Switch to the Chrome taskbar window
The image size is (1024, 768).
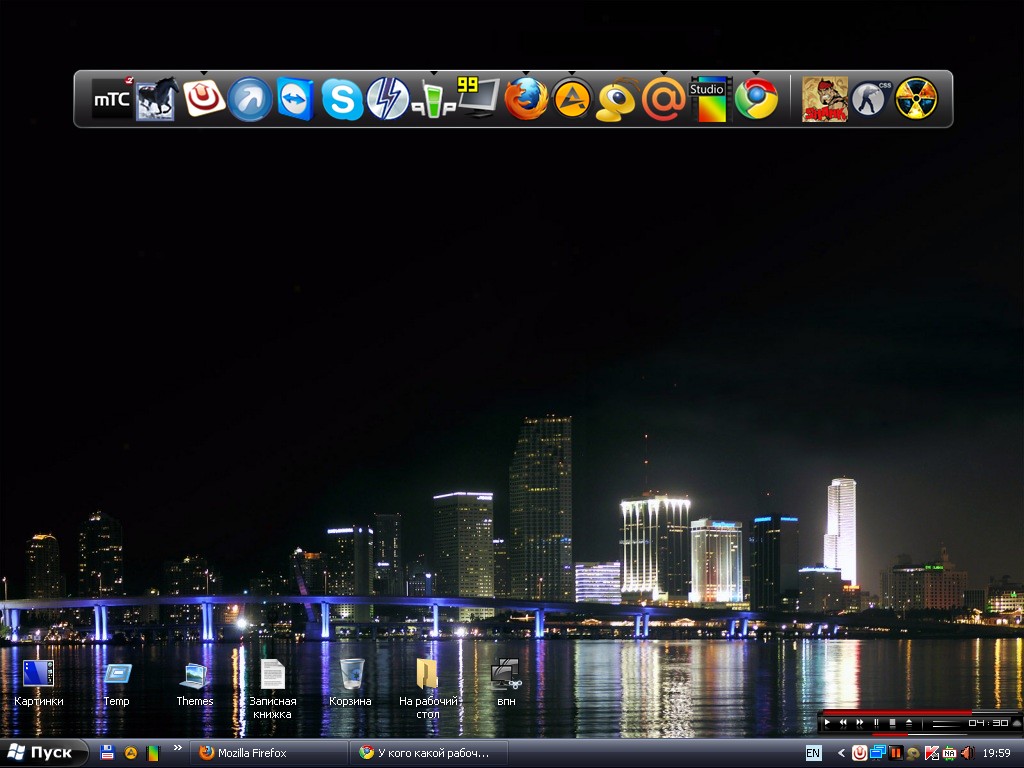[429, 753]
